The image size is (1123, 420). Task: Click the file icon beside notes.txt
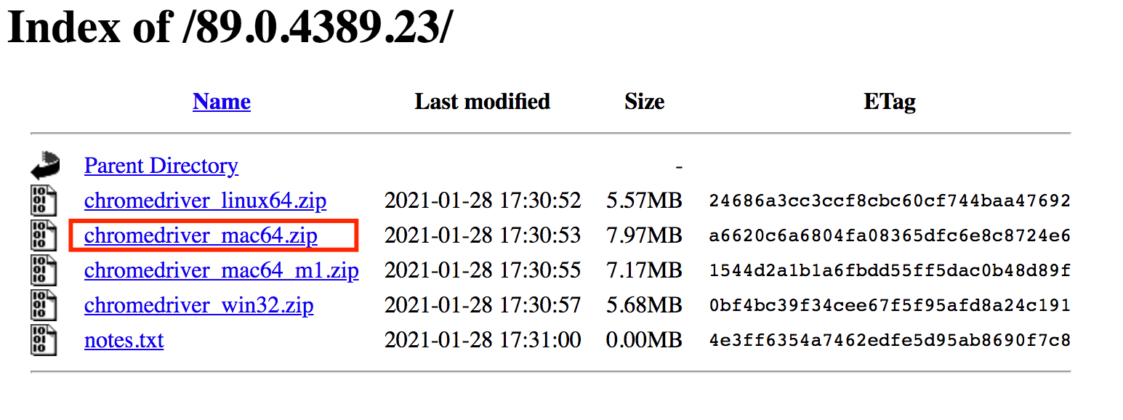tap(43, 340)
